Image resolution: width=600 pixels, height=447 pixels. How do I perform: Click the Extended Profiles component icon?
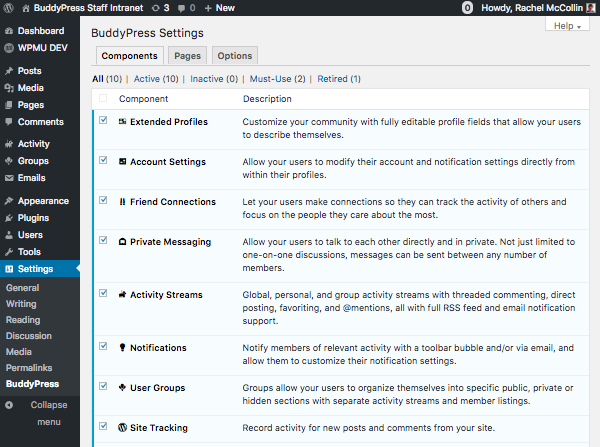[x=122, y=121]
